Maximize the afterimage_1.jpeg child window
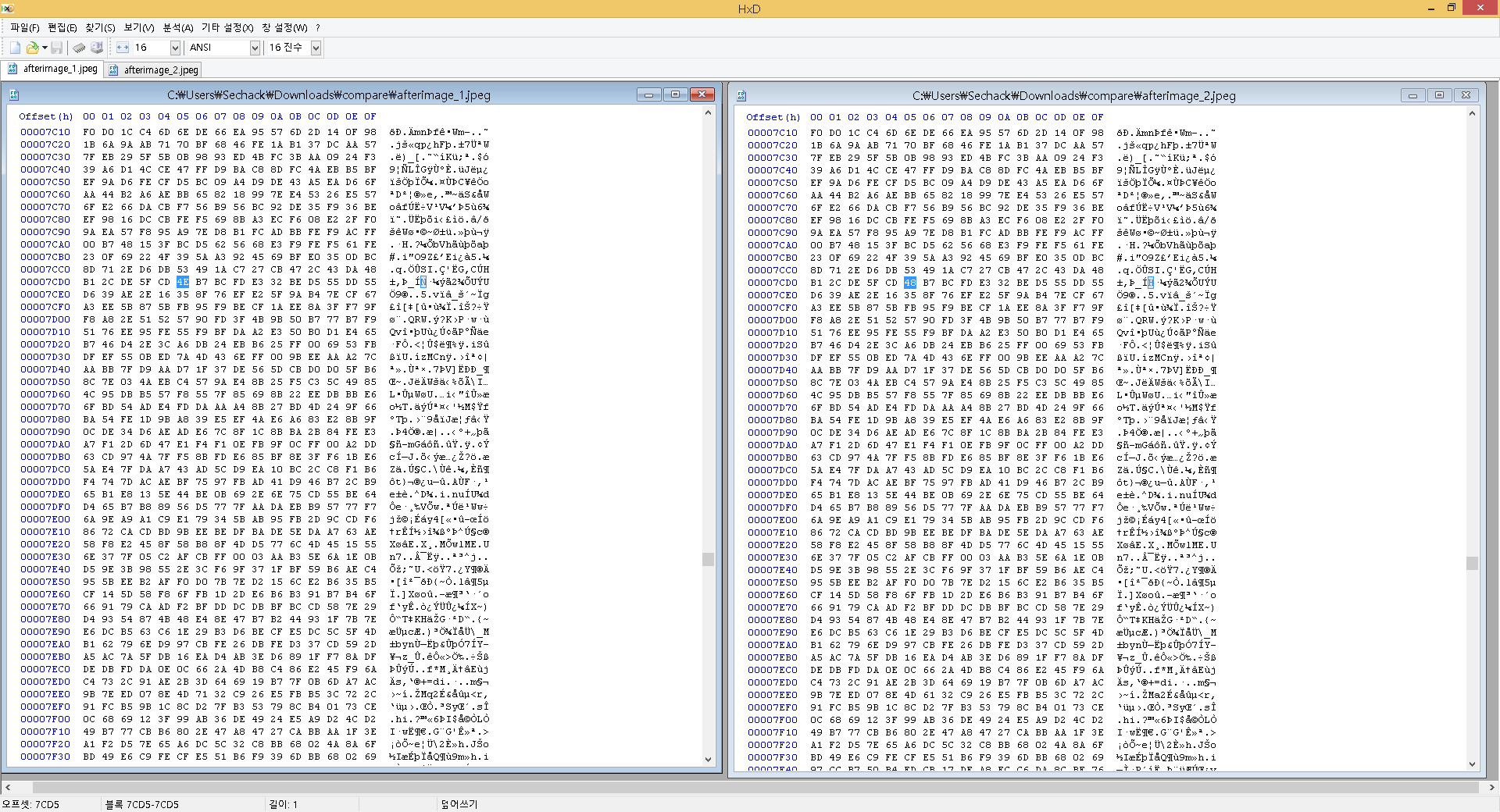The width and height of the screenshot is (1500, 812). click(x=676, y=94)
